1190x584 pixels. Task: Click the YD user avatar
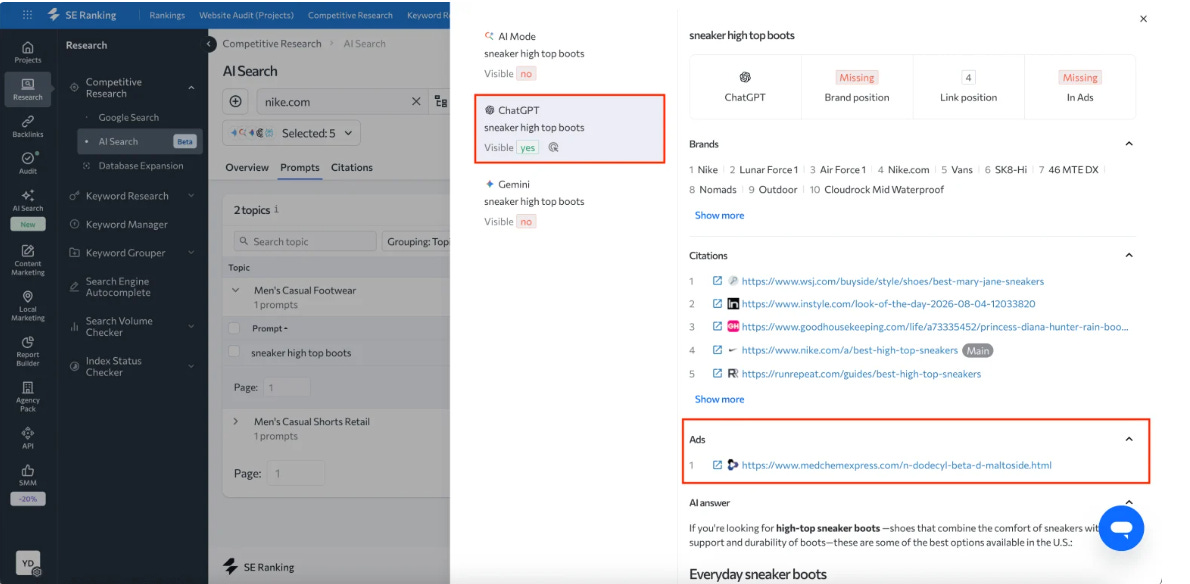(x=27, y=563)
